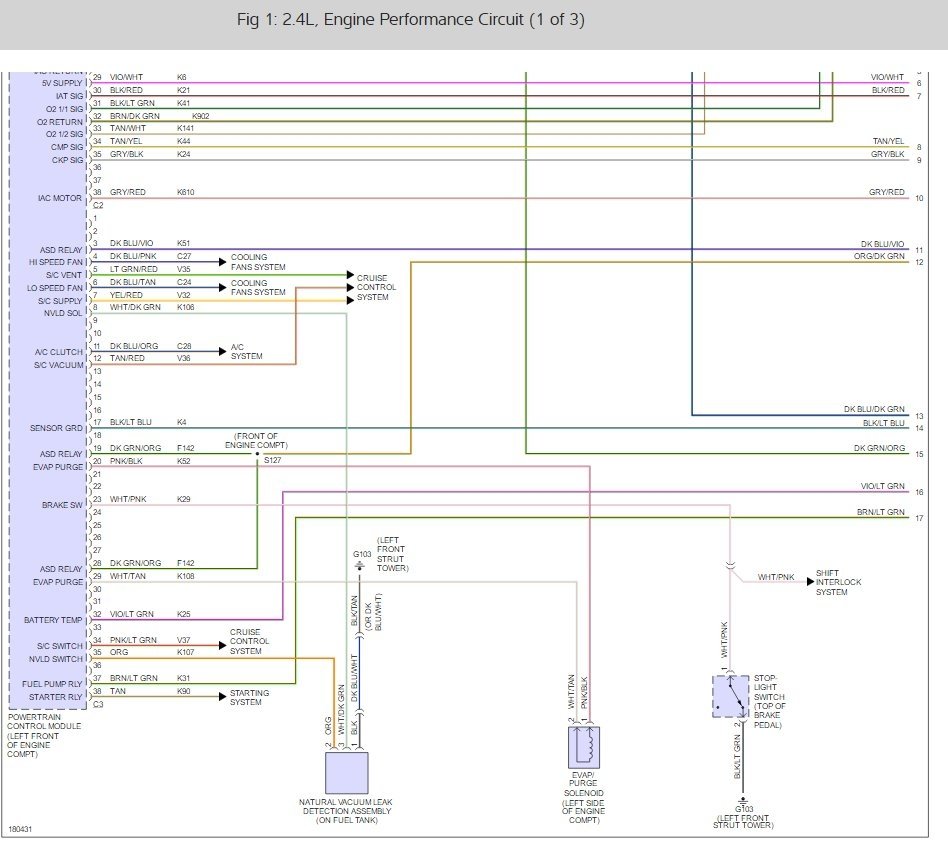948x856 pixels.
Task: Click the C3 connector label
Action: click(98, 704)
